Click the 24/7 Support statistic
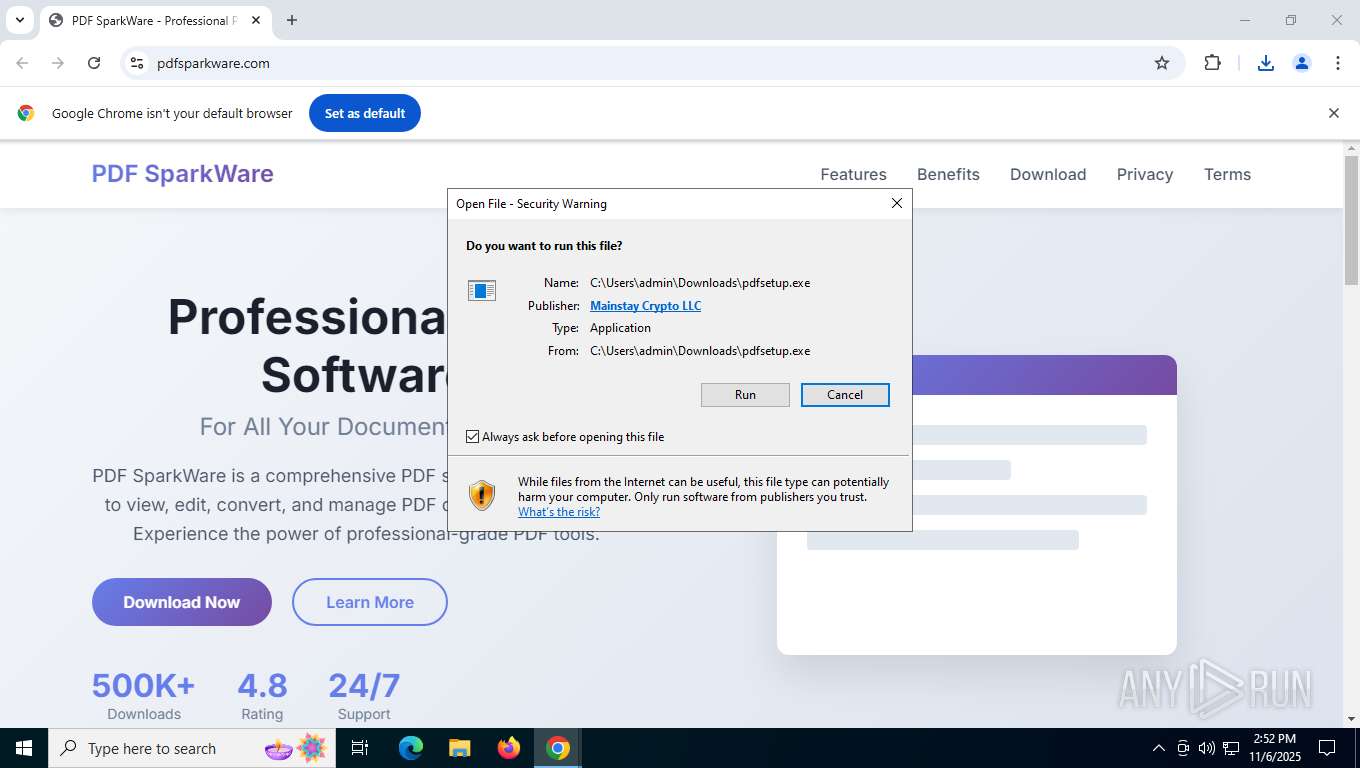Image resolution: width=1360 pixels, height=768 pixels. tap(364, 696)
